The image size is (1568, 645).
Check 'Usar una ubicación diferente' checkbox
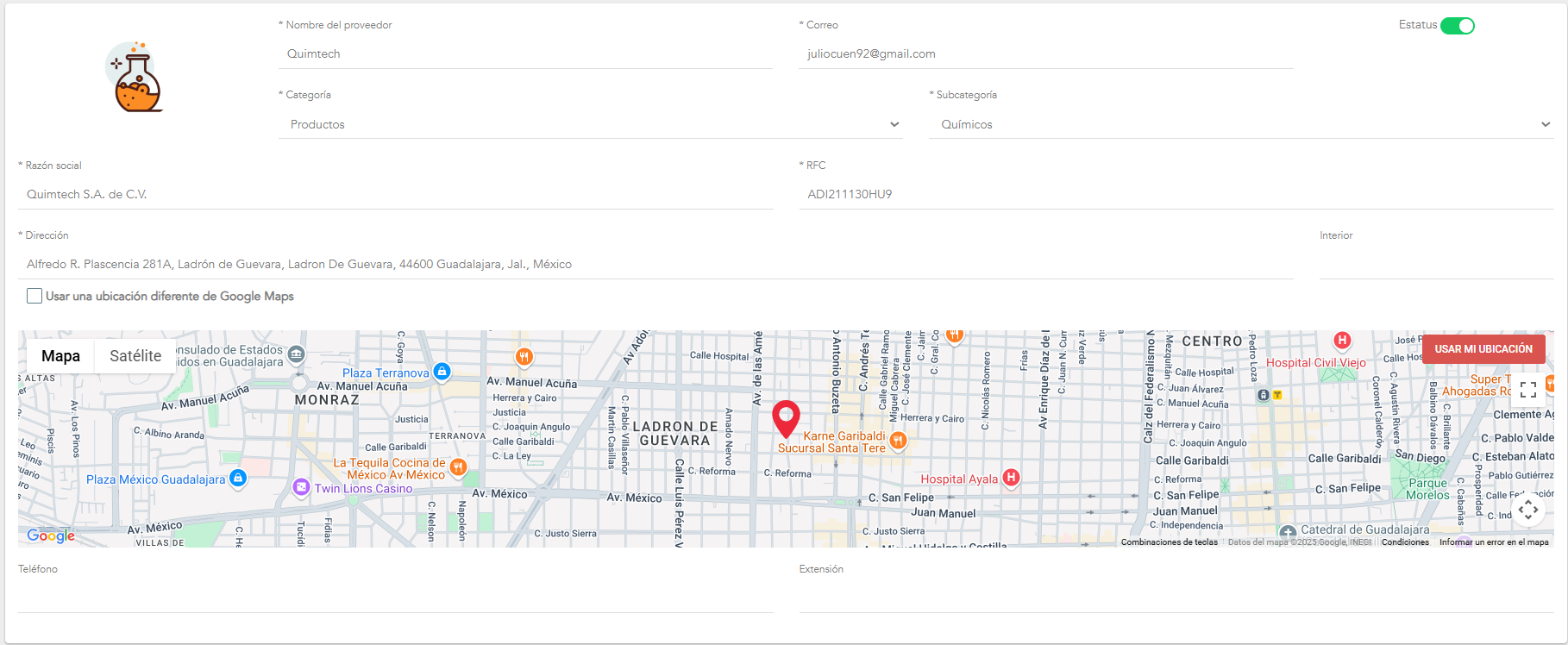coord(34,296)
